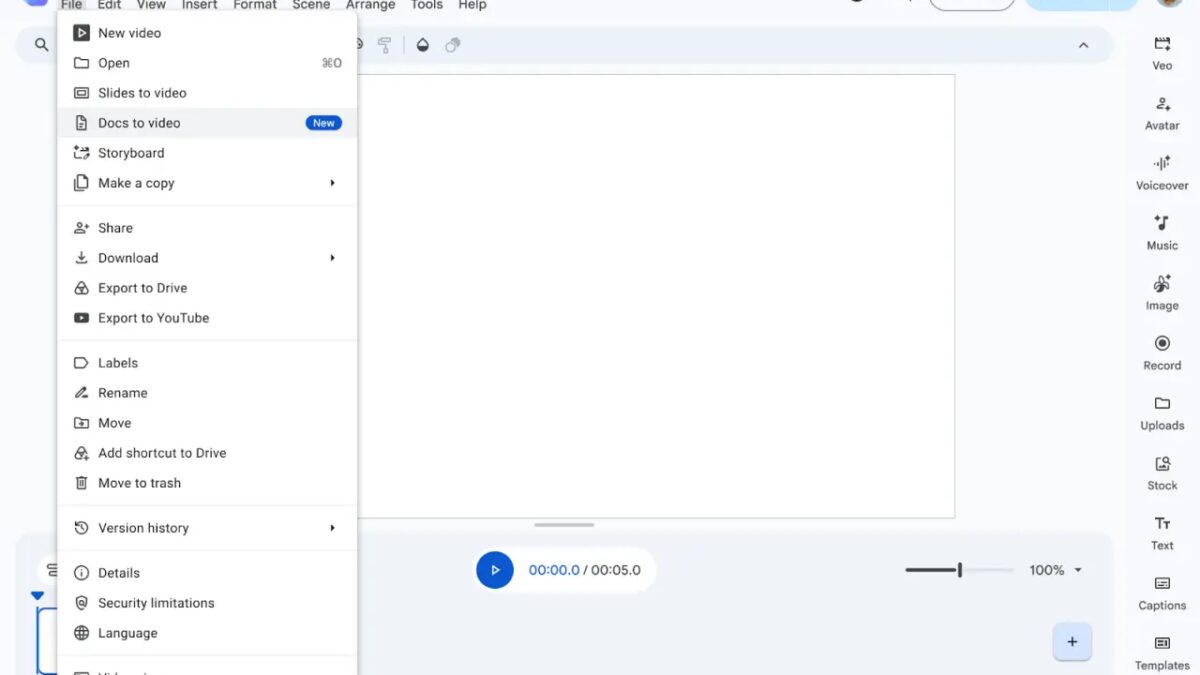The image size is (1200, 675).
Task: Open the Format menu
Action: click(255, 5)
